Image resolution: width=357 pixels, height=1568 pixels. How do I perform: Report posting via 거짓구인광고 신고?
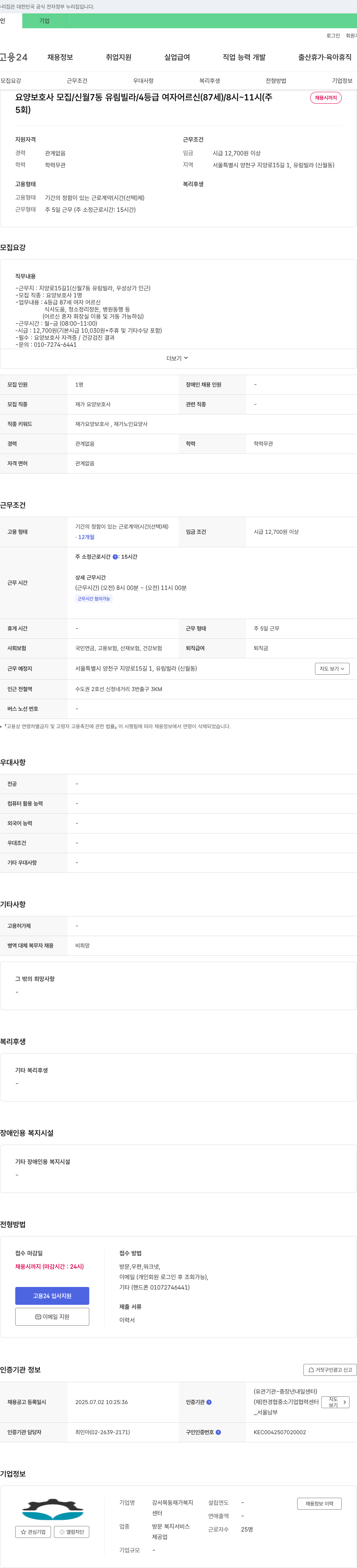(329, 1369)
